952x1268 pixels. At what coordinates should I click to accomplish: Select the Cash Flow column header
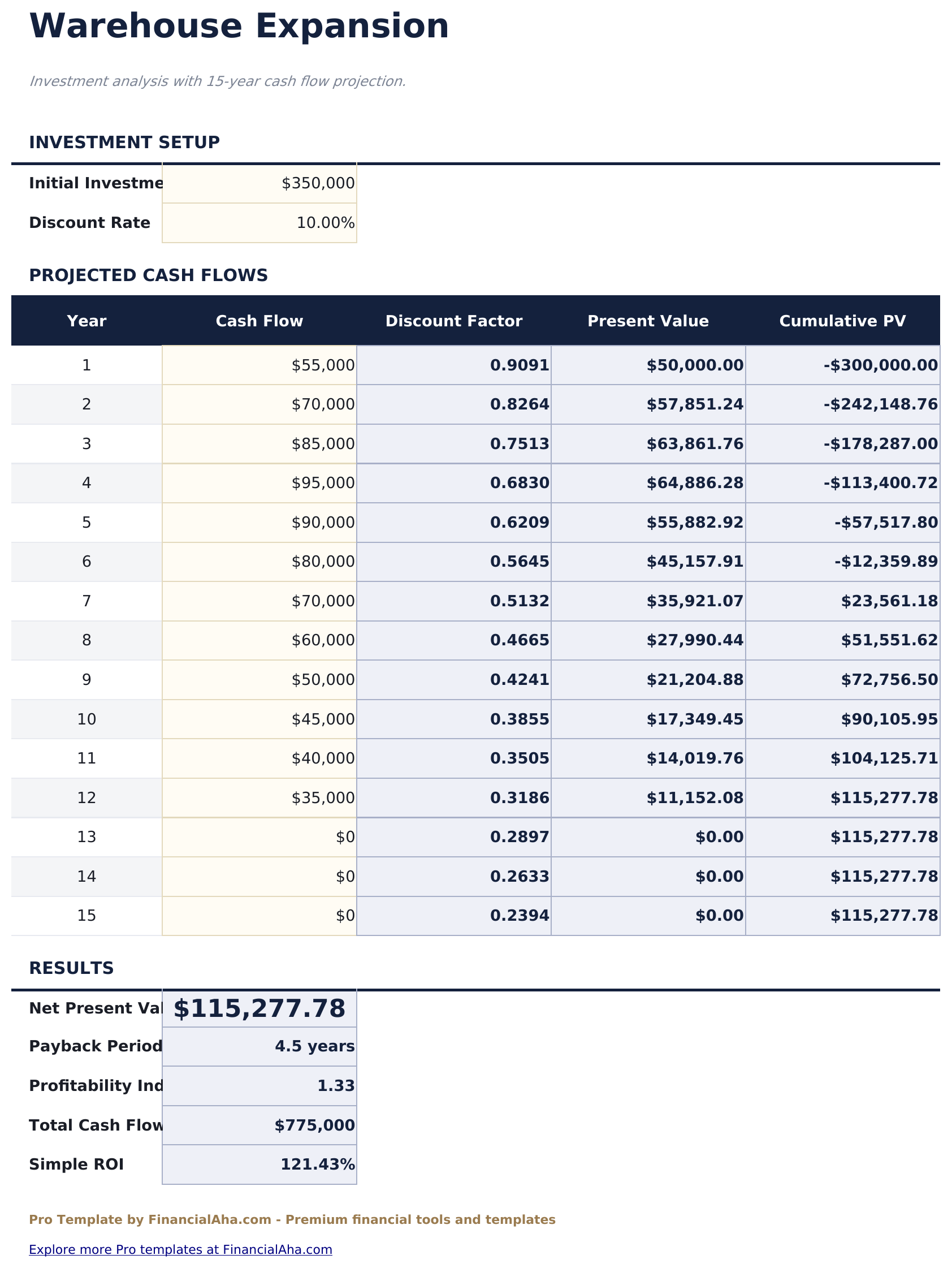pyautogui.click(x=259, y=321)
